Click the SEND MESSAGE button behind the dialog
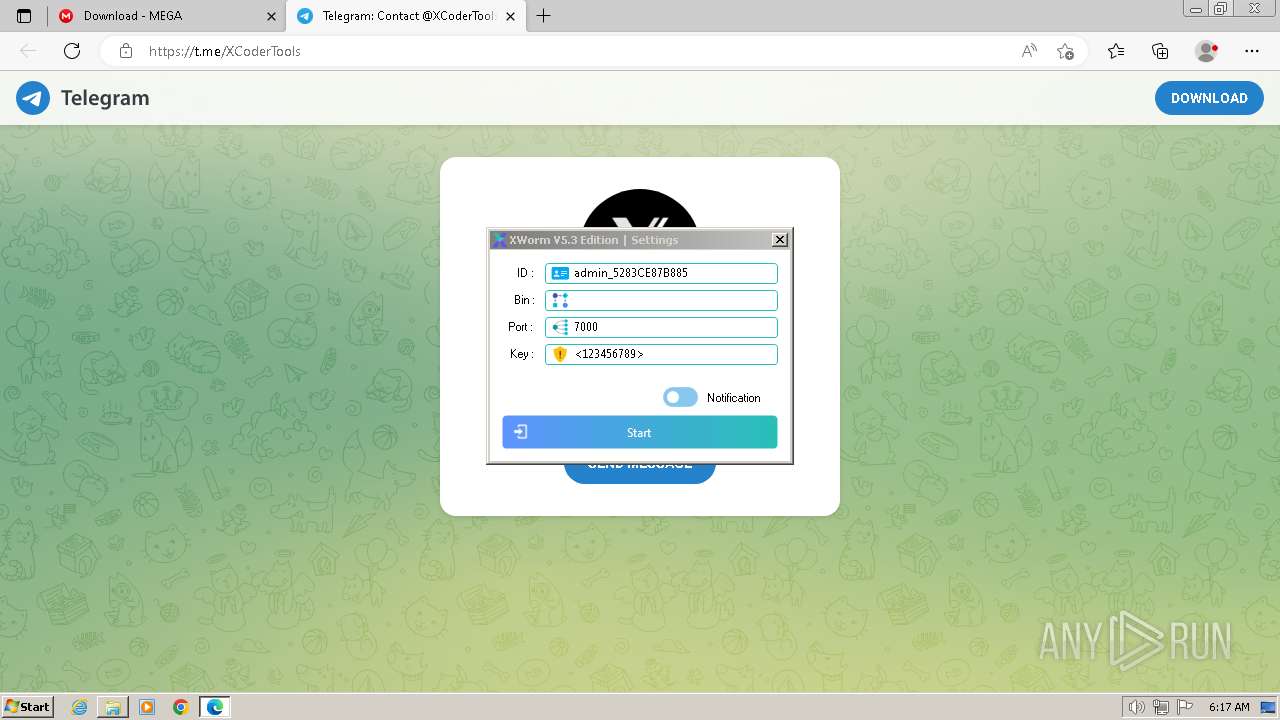This screenshot has height=720, width=1280. coord(640,473)
